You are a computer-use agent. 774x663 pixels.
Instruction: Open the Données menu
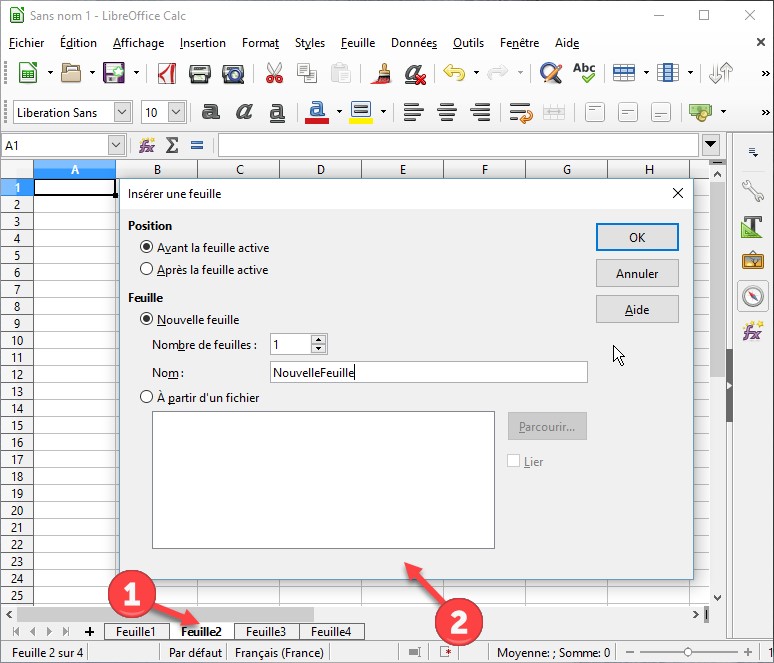point(413,43)
